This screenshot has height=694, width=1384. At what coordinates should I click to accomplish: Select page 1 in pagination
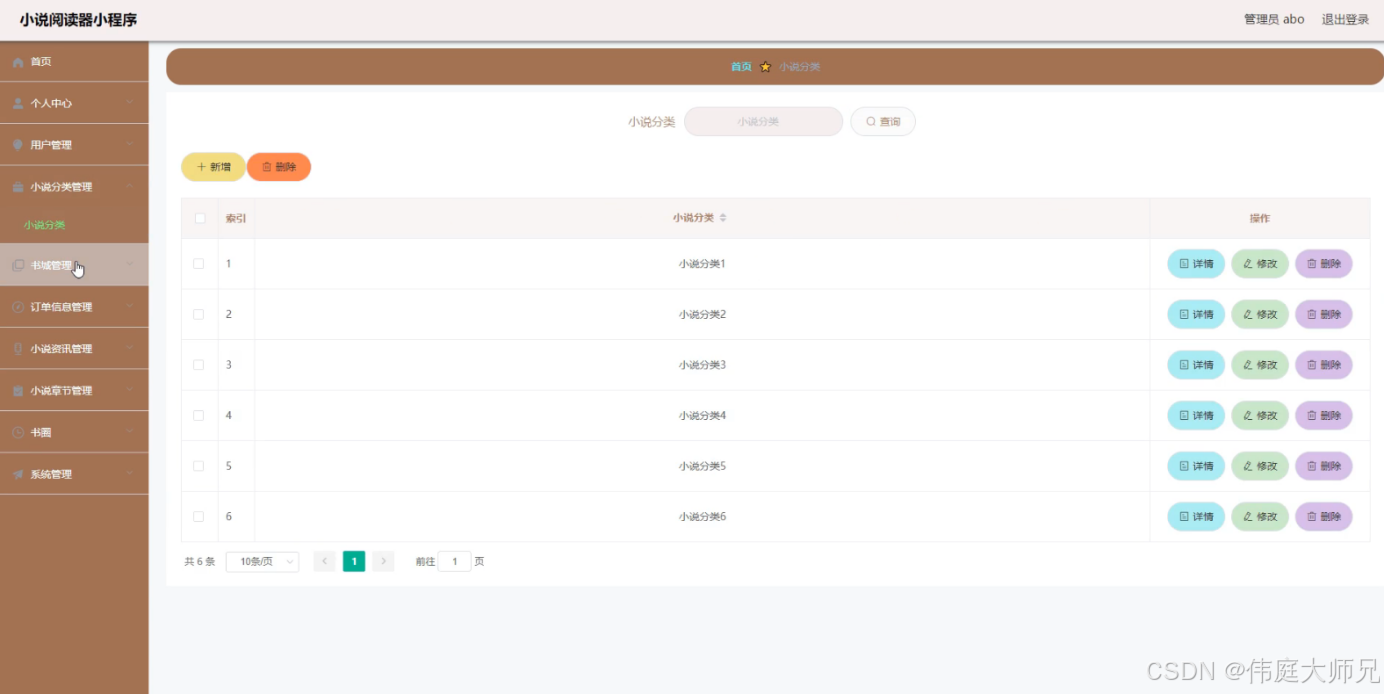click(354, 561)
